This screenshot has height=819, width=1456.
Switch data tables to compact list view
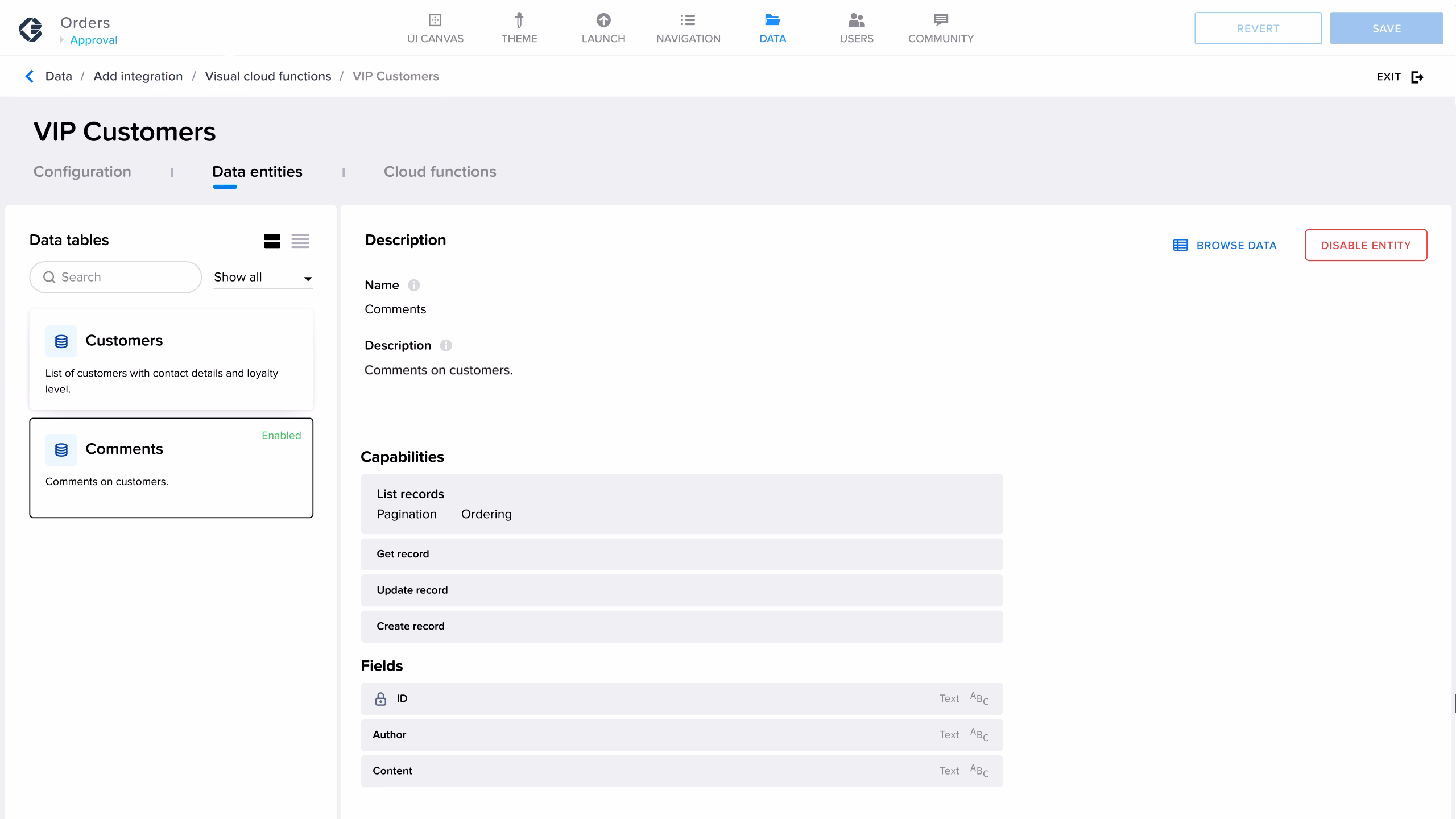[x=300, y=241]
